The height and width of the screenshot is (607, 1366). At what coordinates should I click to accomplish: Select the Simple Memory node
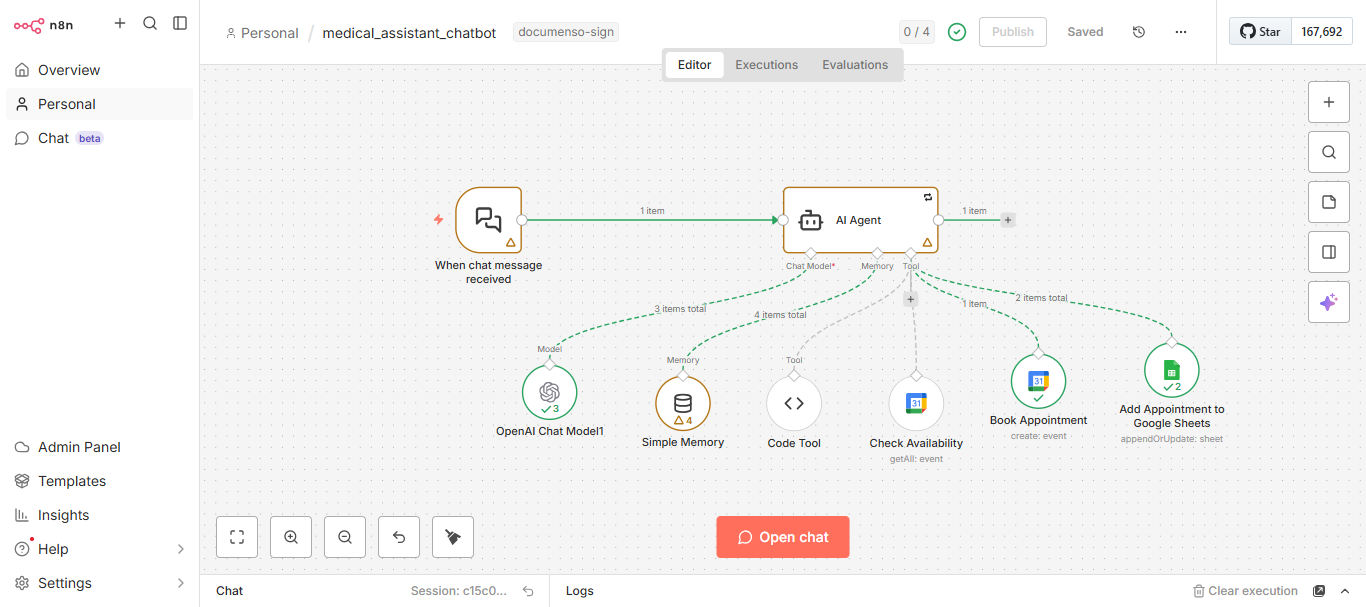click(x=682, y=403)
